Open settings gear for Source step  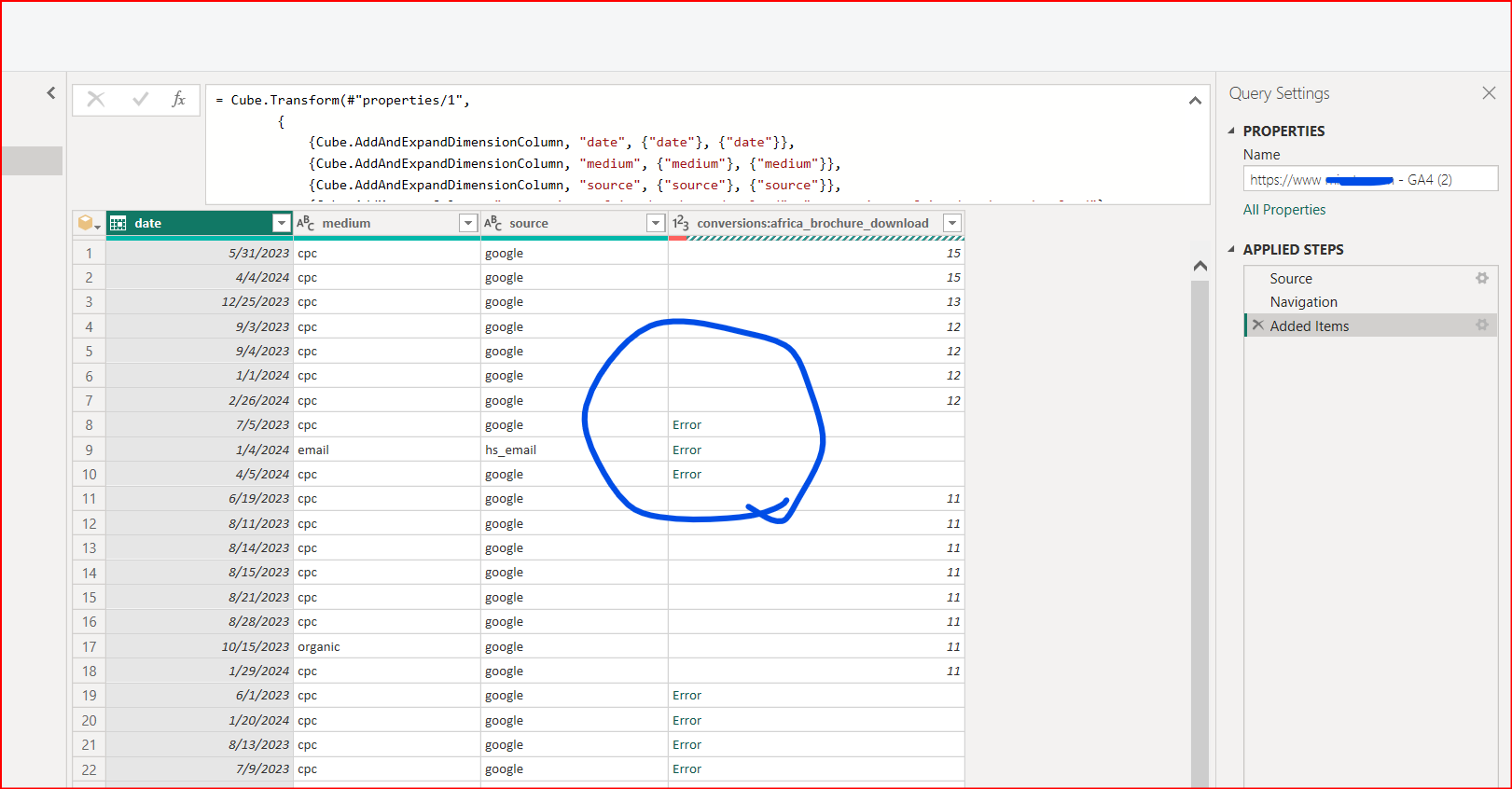click(x=1481, y=278)
